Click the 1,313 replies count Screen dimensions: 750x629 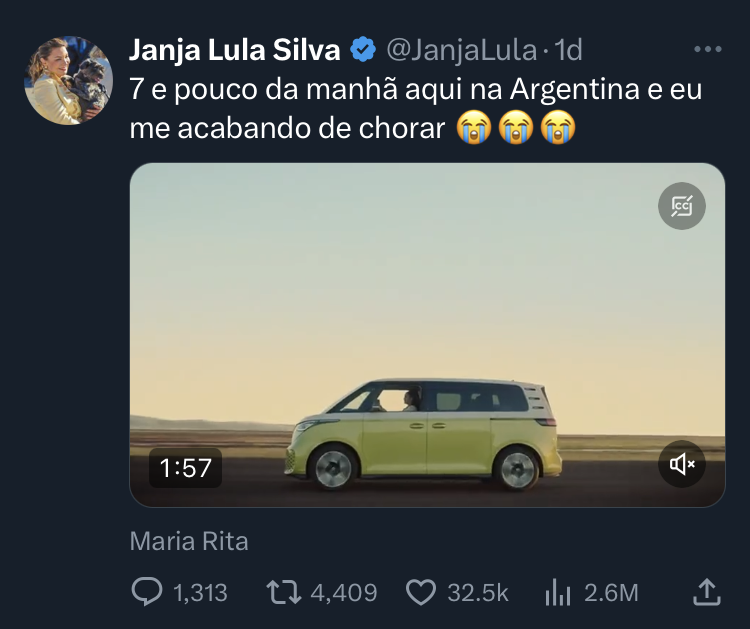[200, 592]
